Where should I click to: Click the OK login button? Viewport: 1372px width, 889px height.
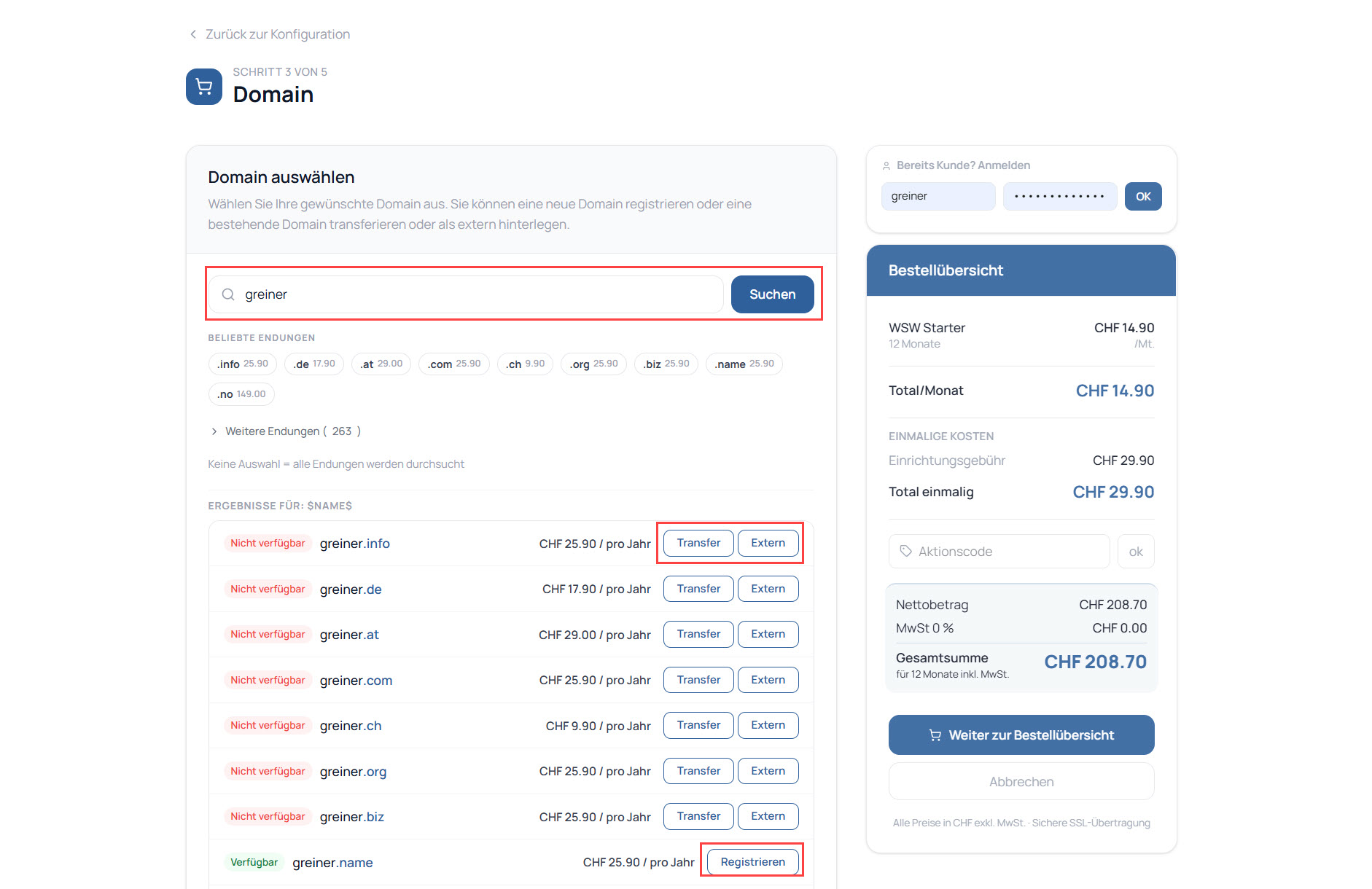point(1142,197)
